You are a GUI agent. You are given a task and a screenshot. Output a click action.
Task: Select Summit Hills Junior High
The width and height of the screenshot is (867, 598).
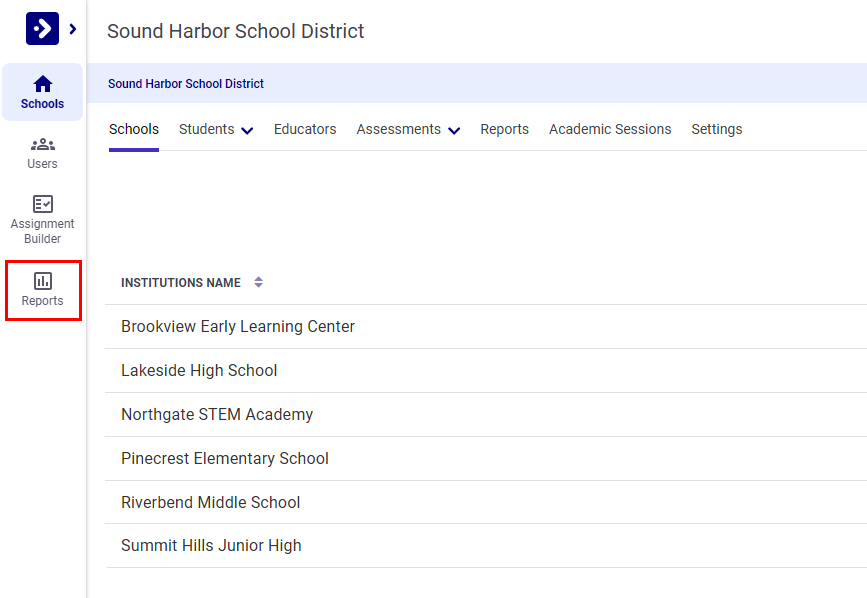(213, 545)
